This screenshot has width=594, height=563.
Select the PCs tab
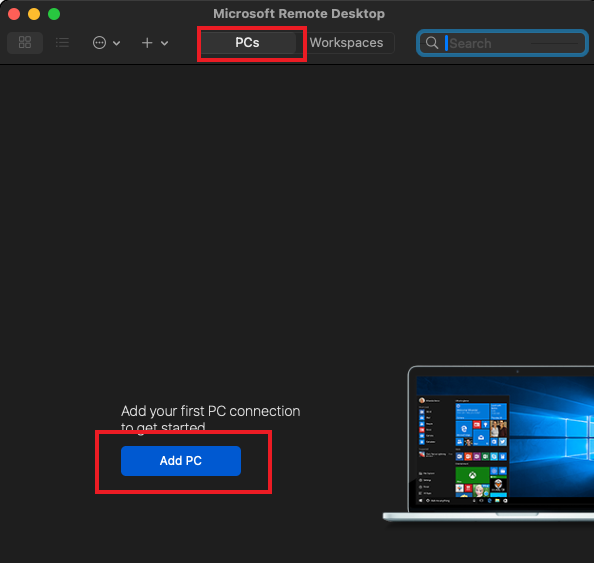pos(247,43)
